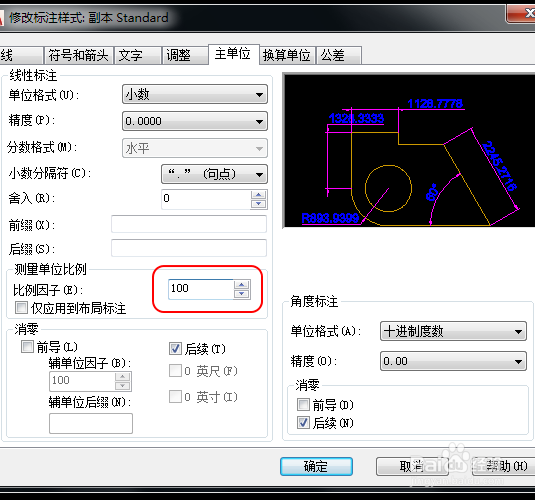Open angular 单位格式 dropdown showing 十进制度数
The image size is (535, 500).
pyautogui.click(x=453, y=331)
